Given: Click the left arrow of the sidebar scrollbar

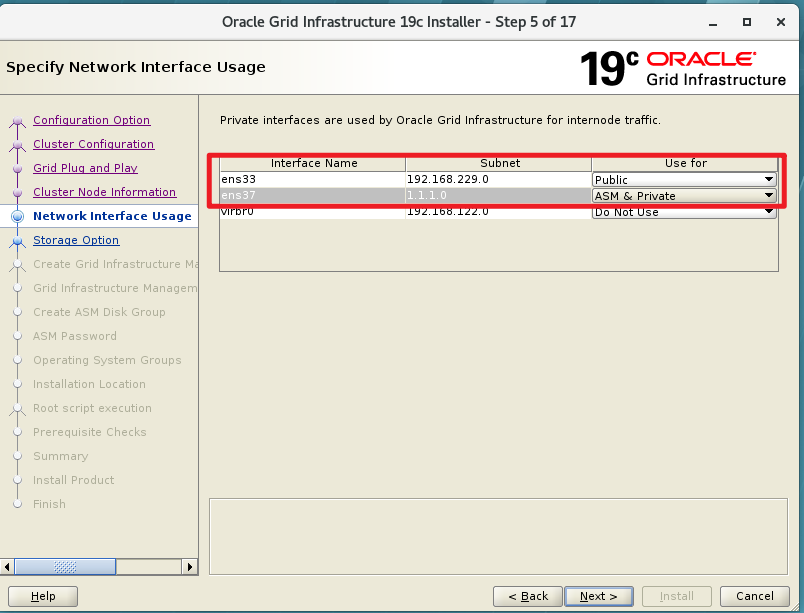Looking at the screenshot, I should [x=7, y=567].
